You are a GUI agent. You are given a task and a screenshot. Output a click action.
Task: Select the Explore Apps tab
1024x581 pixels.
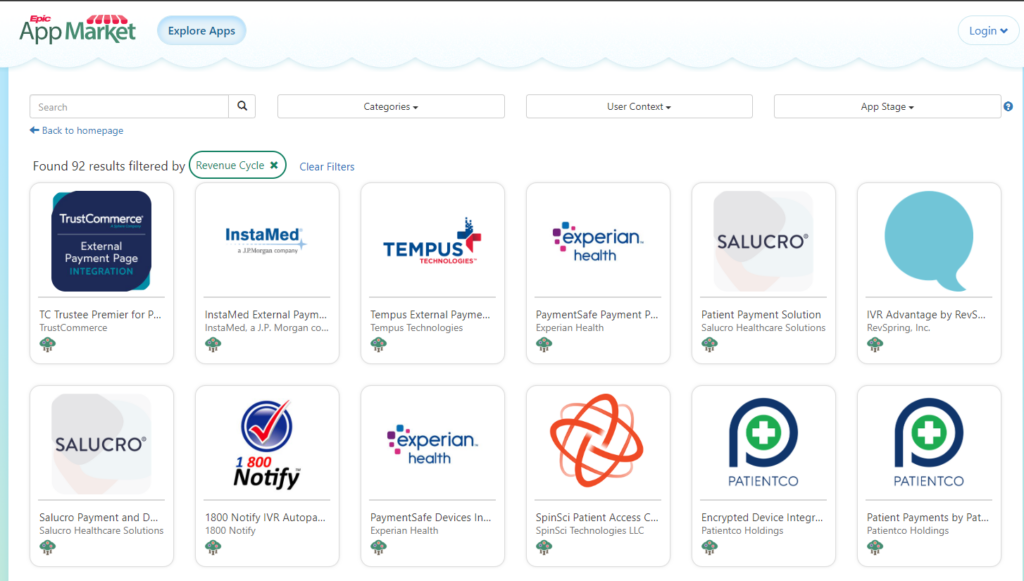[201, 31]
